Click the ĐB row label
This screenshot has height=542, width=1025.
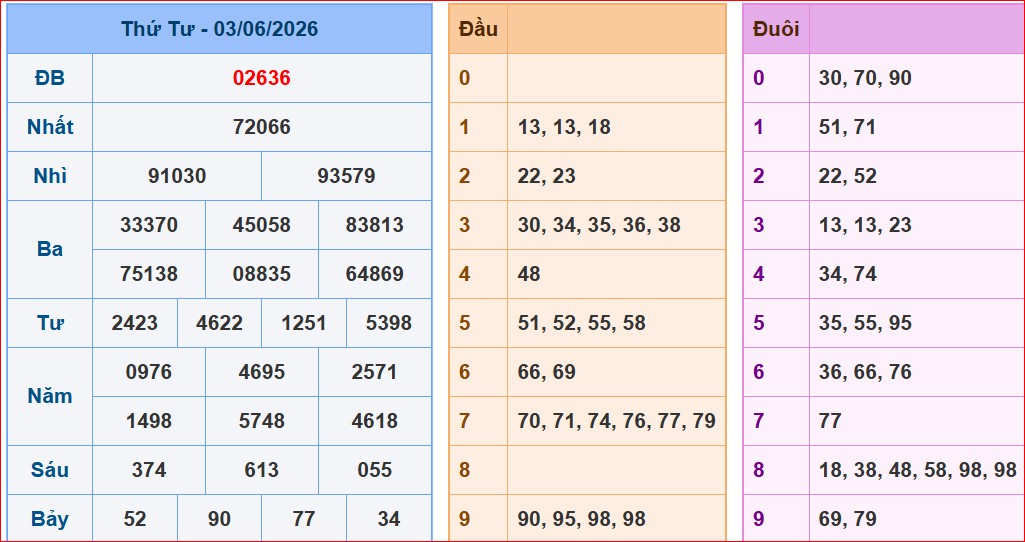tap(50, 78)
